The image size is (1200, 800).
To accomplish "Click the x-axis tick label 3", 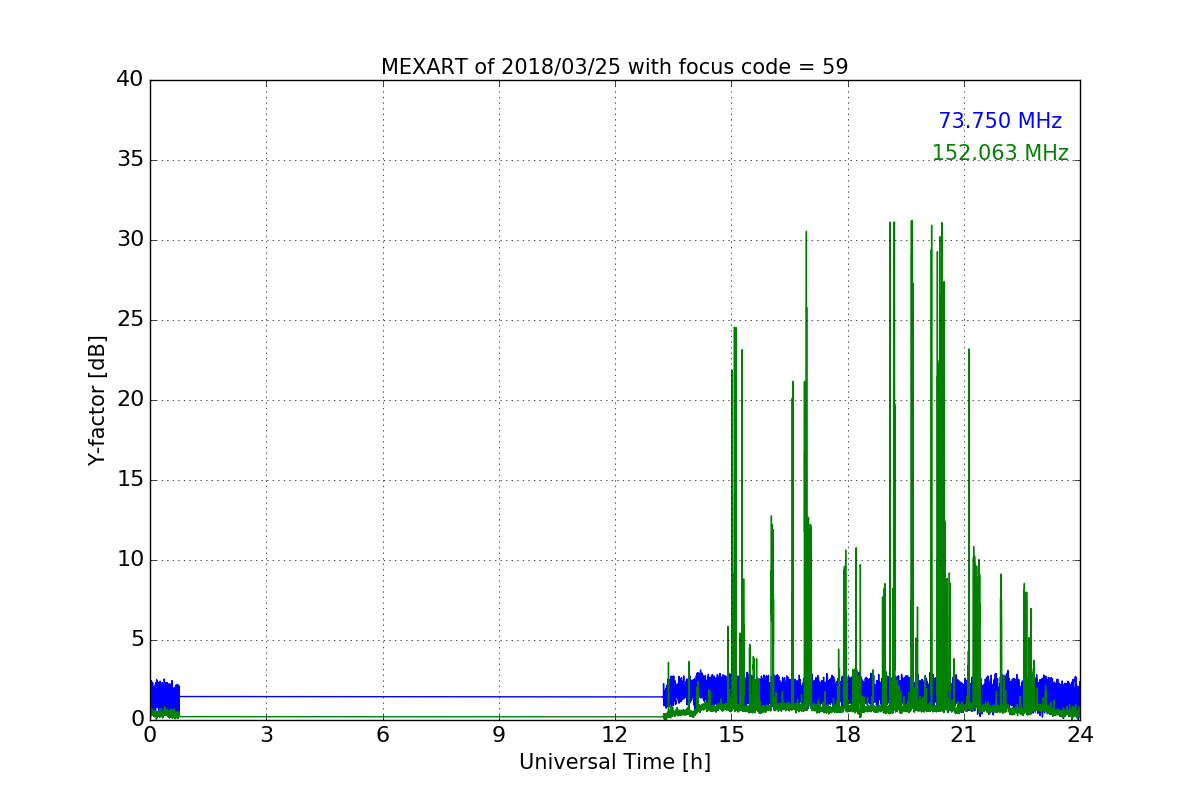I will [x=266, y=735].
